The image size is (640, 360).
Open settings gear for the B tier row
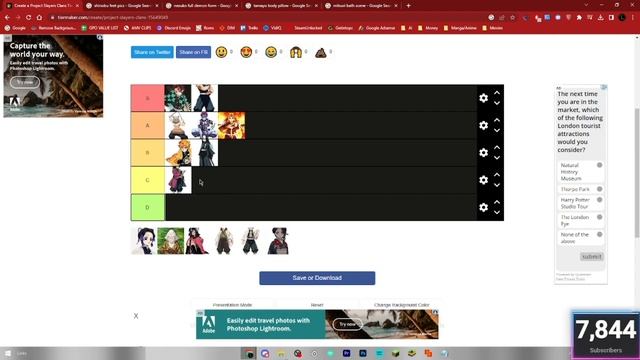pyautogui.click(x=483, y=153)
